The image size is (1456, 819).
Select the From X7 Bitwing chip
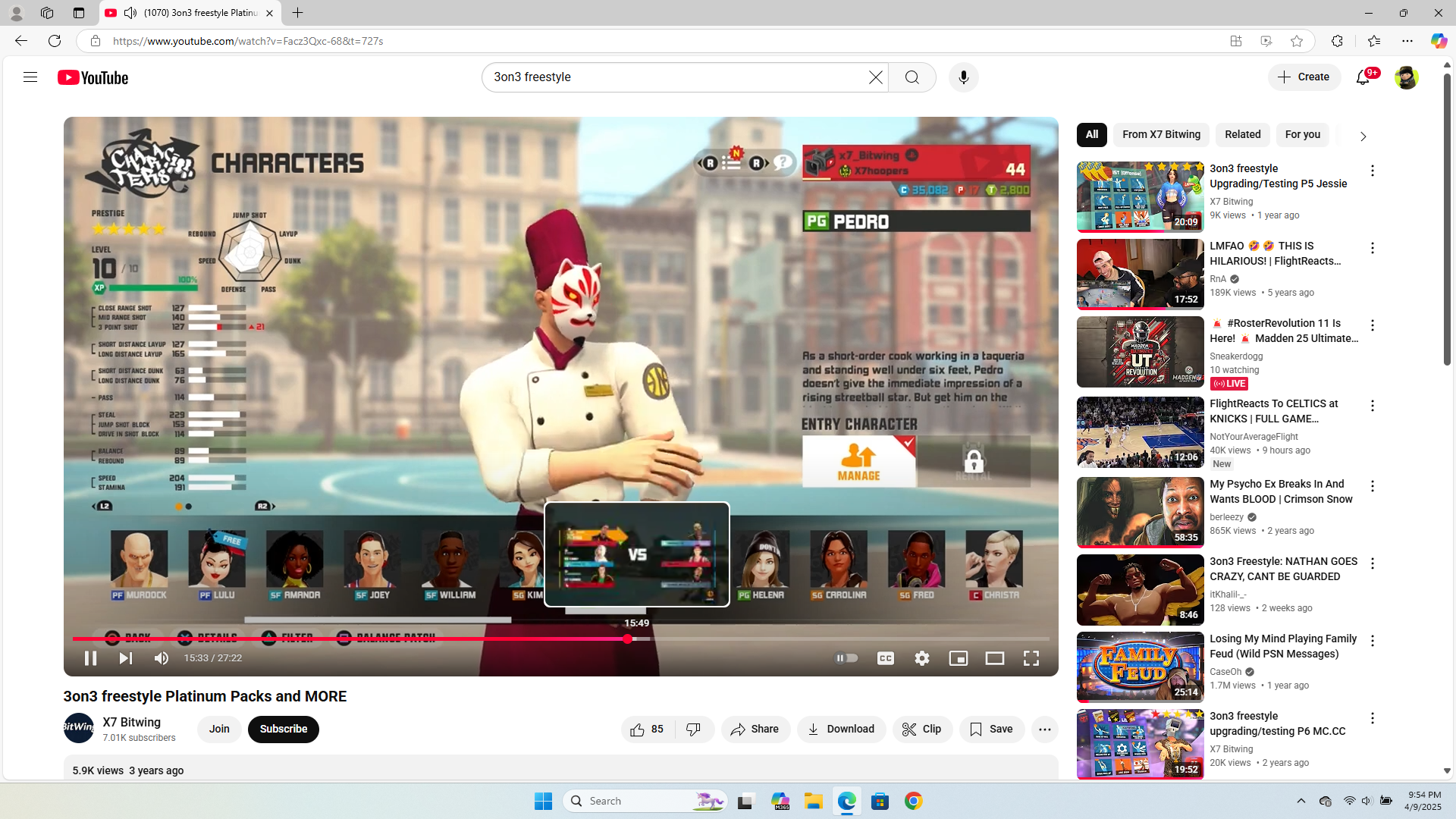pyautogui.click(x=1161, y=135)
